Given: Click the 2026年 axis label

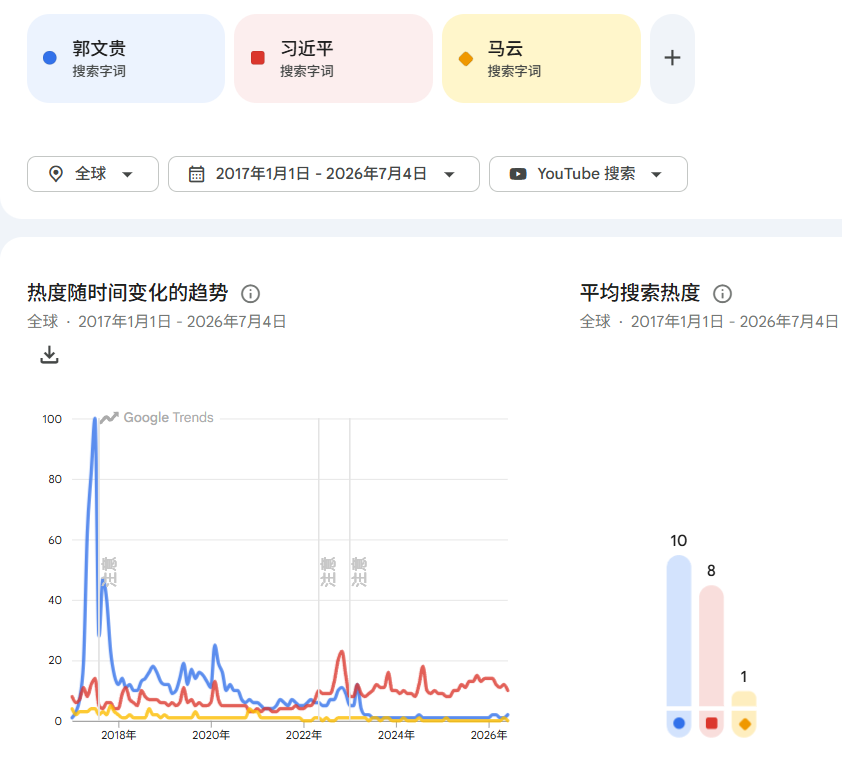Looking at the screenshot, I should 489,735.
